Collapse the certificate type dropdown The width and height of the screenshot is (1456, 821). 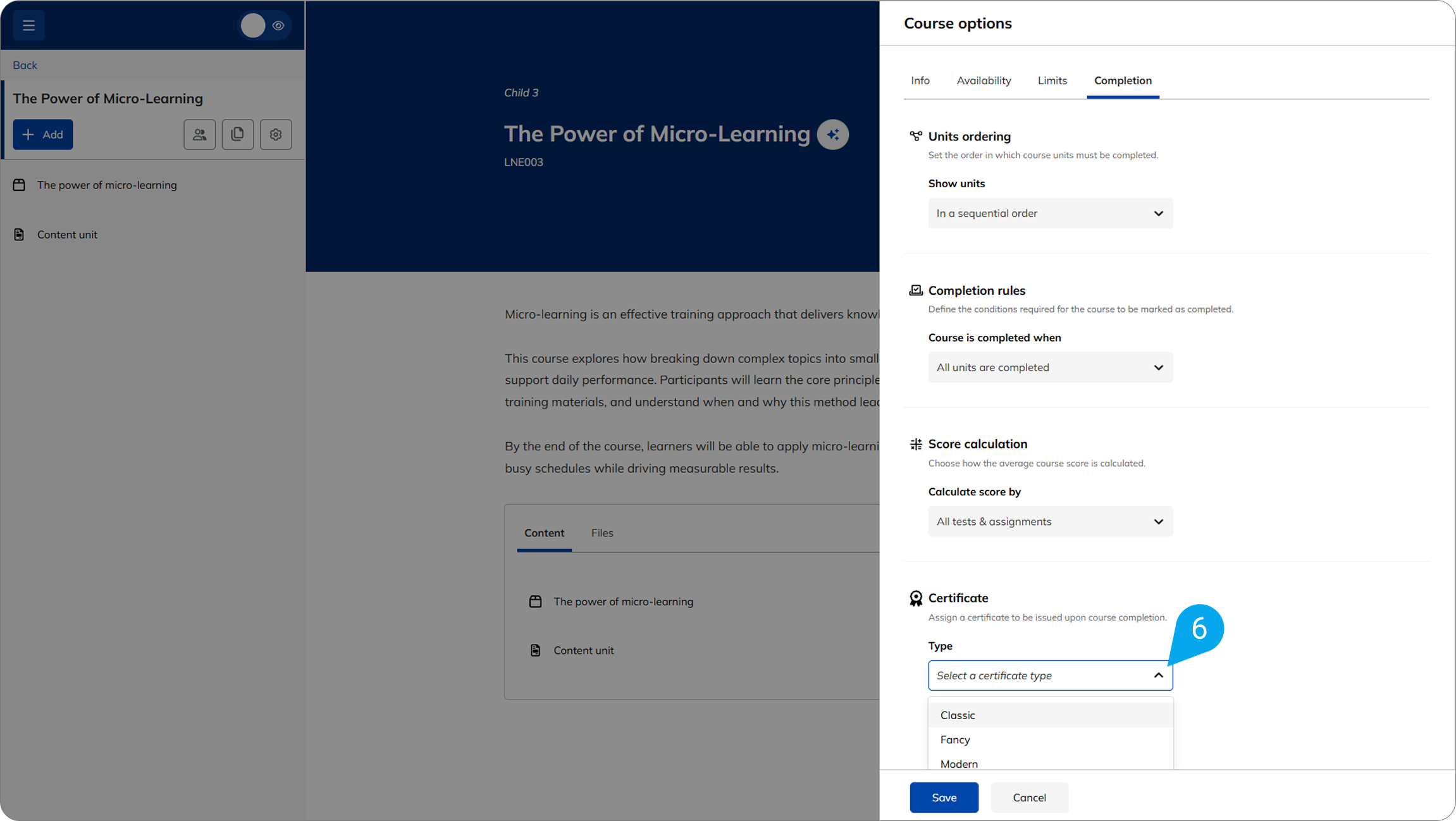(1157, 676)
